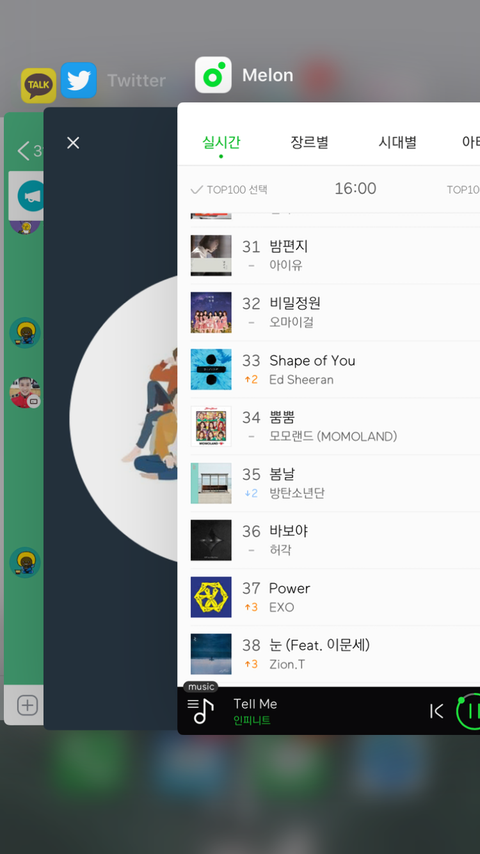Close the Twitter view with X

tap(72, 143)
